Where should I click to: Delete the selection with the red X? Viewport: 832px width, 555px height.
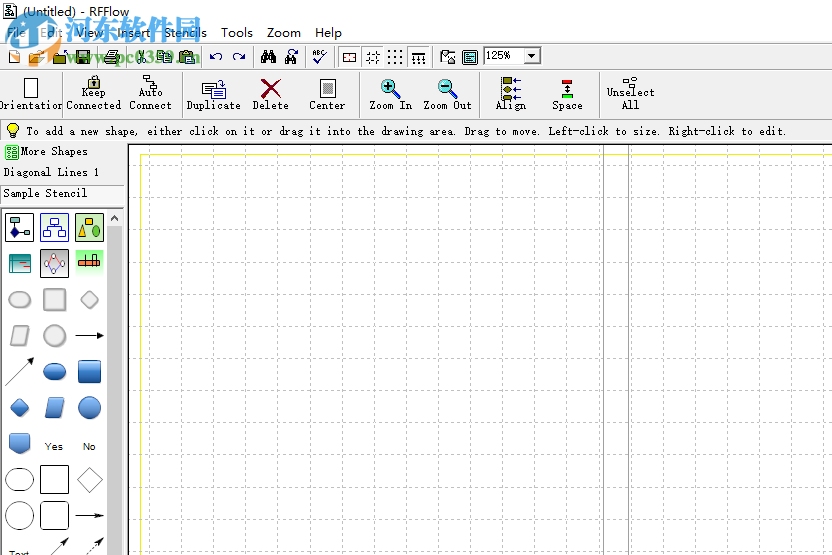[270, 90]
